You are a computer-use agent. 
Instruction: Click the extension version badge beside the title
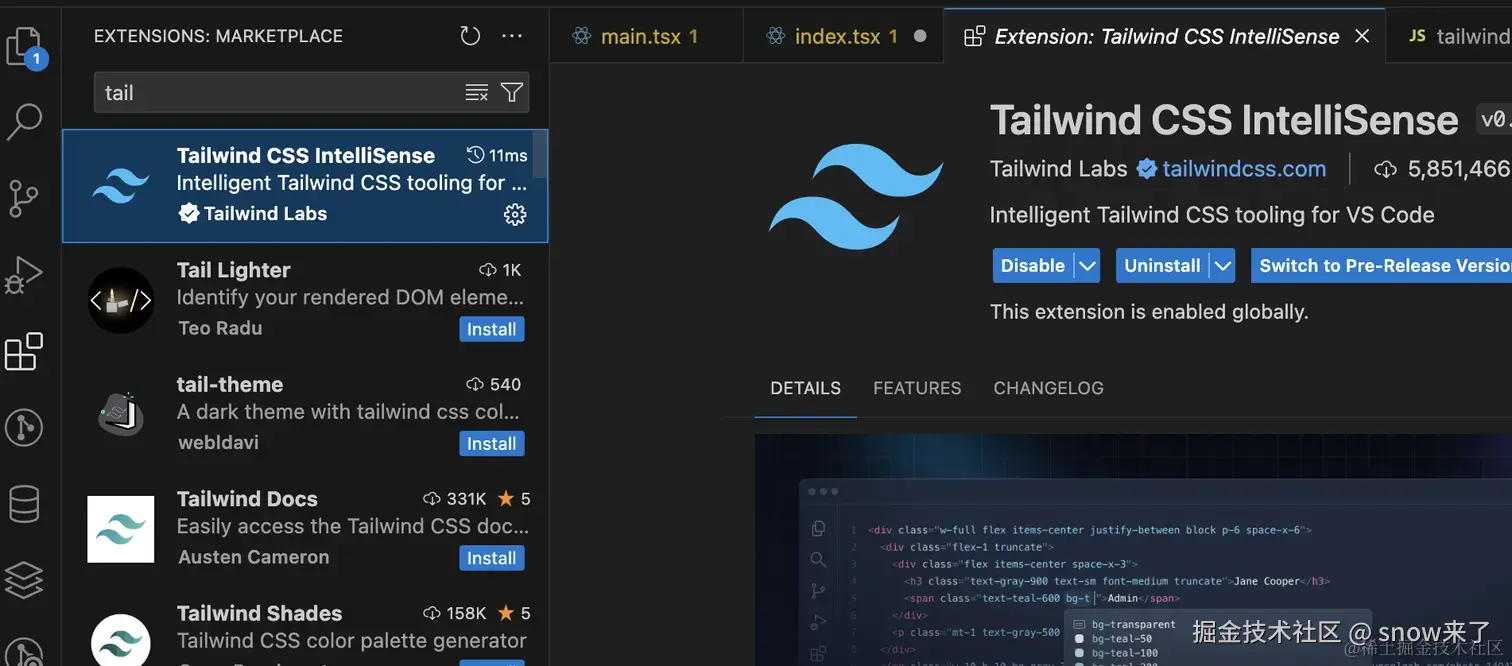1494,120
